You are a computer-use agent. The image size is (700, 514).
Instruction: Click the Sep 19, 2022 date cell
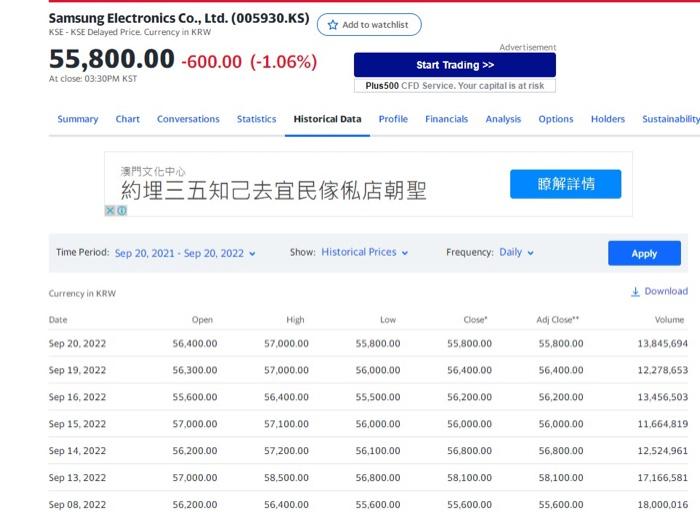point(77,370)
